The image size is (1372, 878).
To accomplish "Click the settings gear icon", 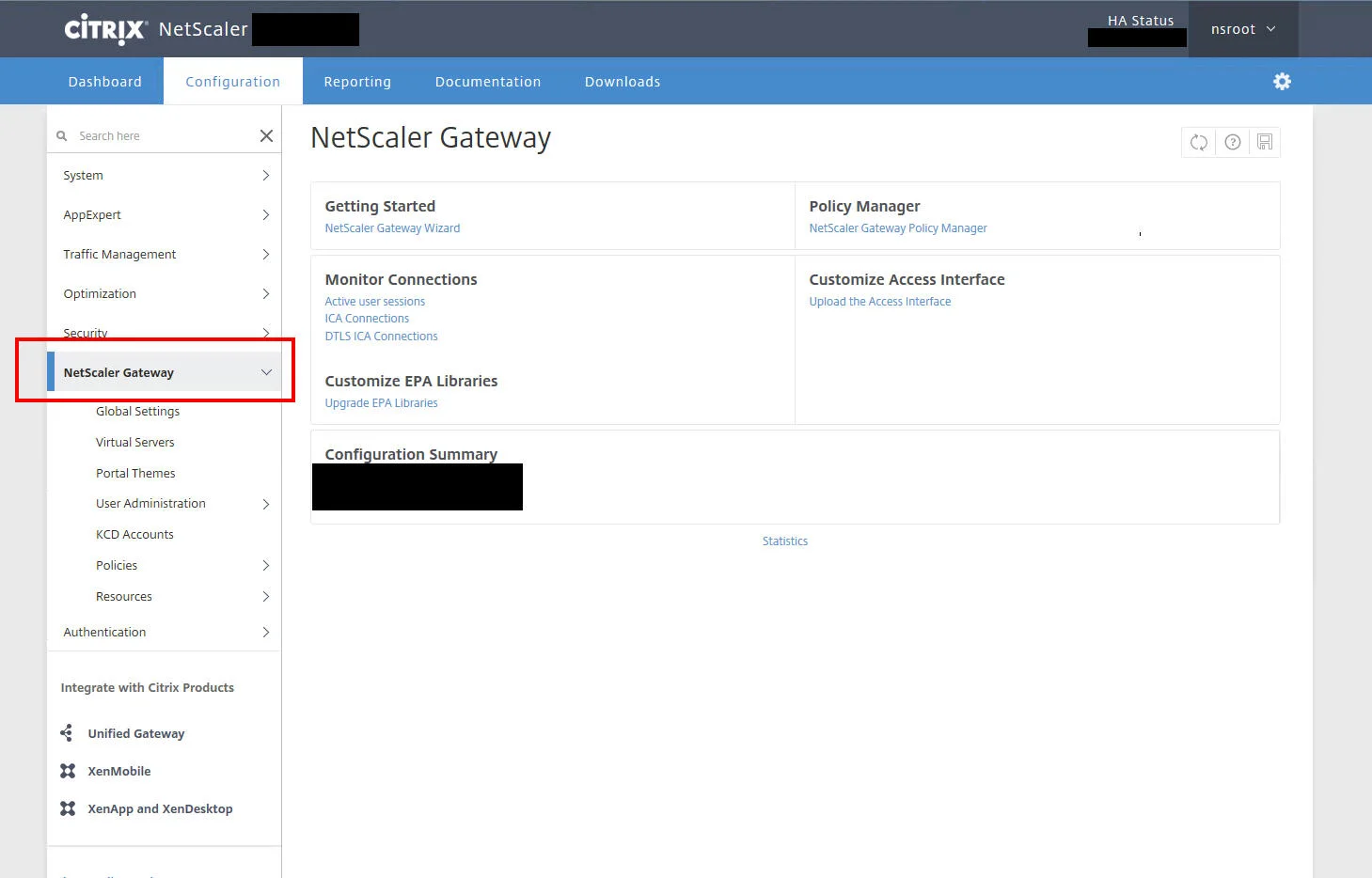I will tap(1282, 82).
